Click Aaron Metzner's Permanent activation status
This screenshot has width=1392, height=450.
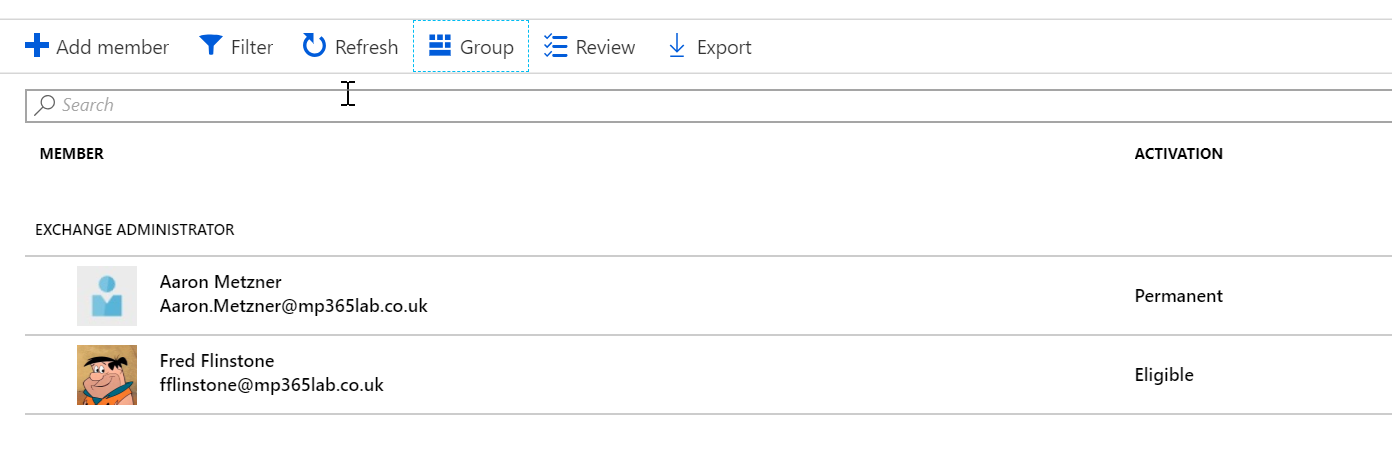[x=1178, y=296]
